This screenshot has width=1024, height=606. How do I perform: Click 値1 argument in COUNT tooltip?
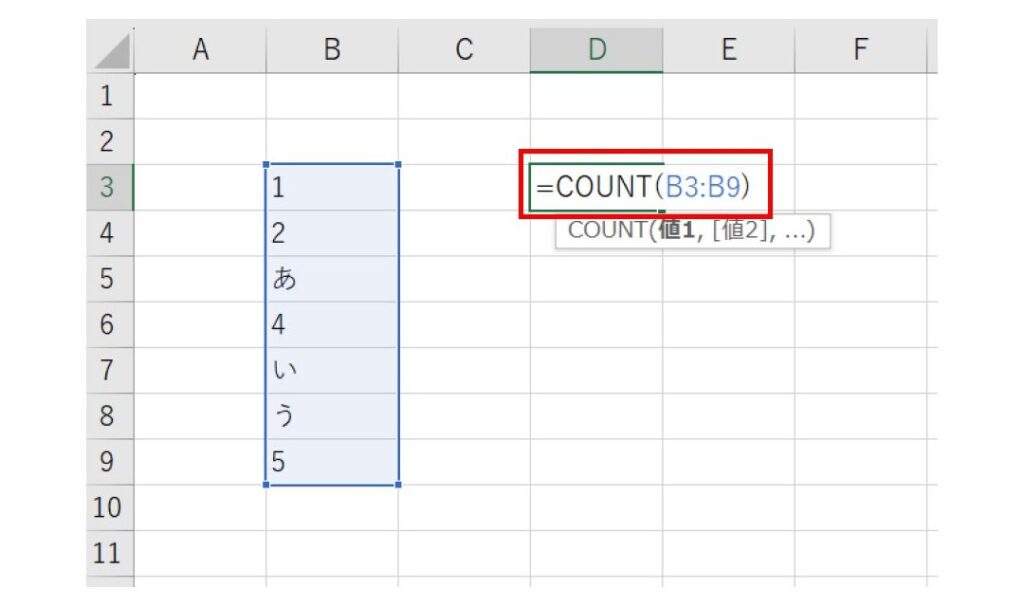pos(677,231)
